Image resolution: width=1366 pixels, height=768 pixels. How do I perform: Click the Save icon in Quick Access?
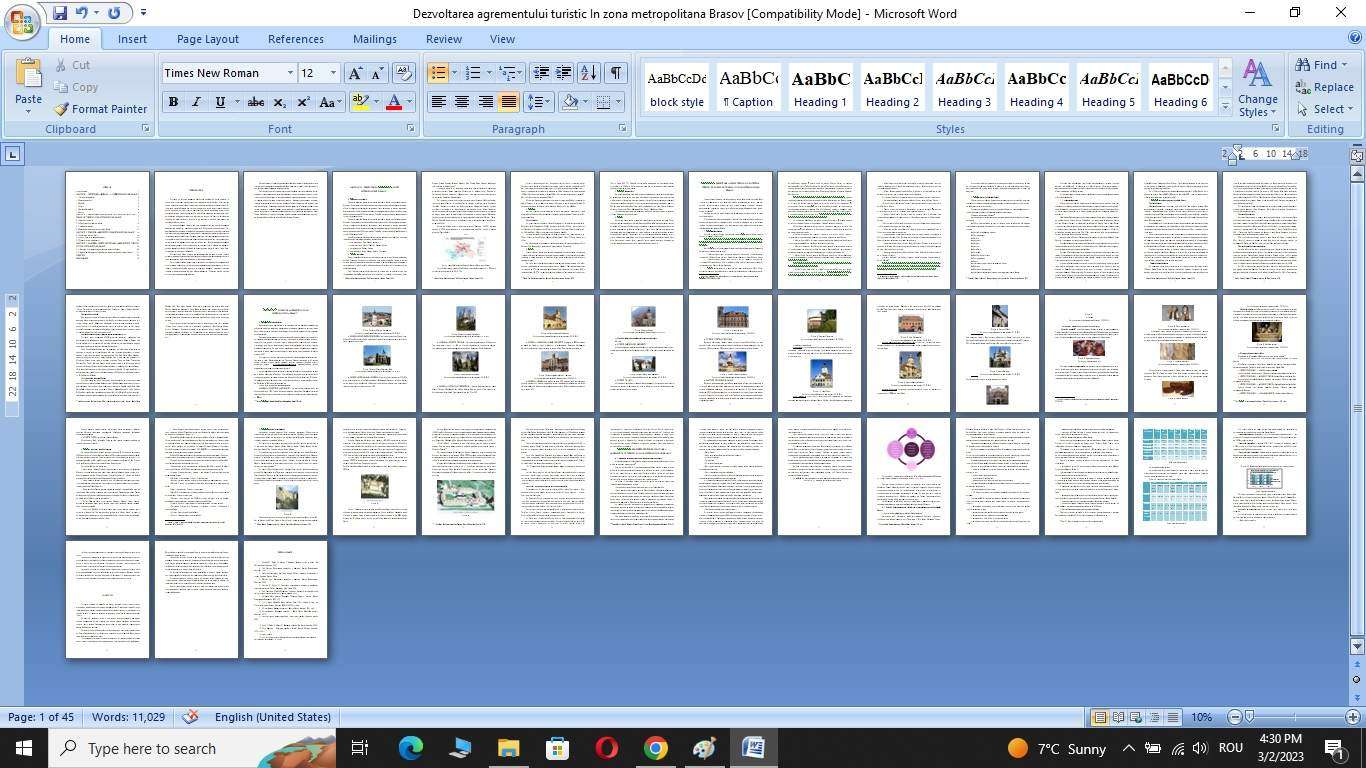coord(60,13)
